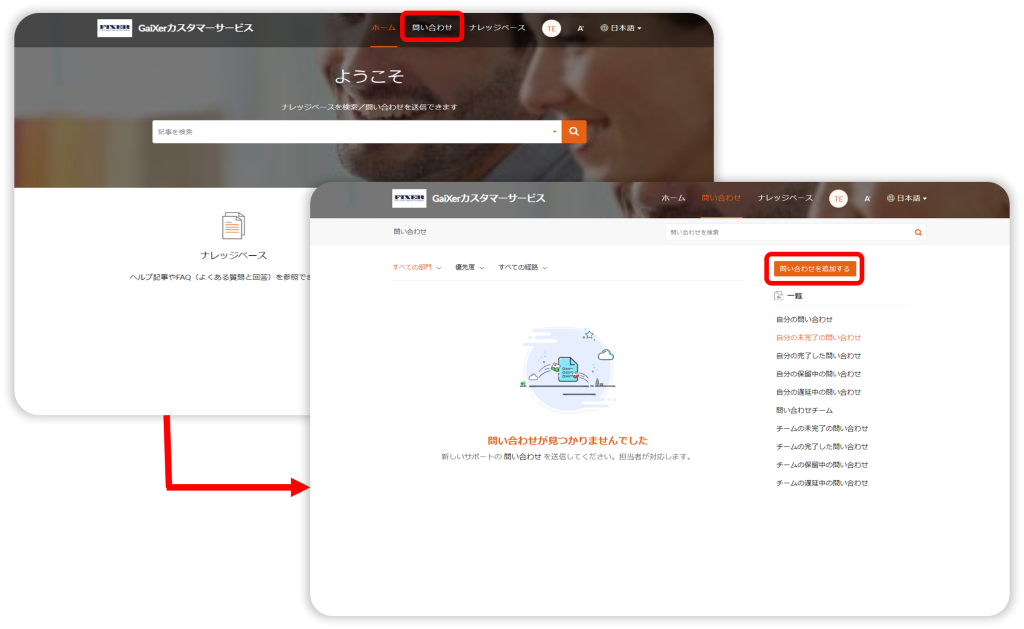This screenshot has height=629, width=1024.
Task: Open the 自分の完了した問い合わせ list link
Action: (x=818, y=356)
